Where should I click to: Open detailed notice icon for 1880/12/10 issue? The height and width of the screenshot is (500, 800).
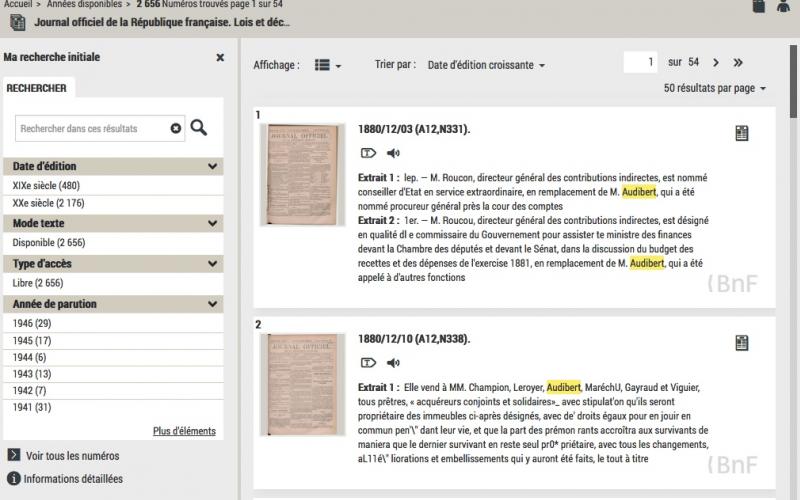click(741, 343)
